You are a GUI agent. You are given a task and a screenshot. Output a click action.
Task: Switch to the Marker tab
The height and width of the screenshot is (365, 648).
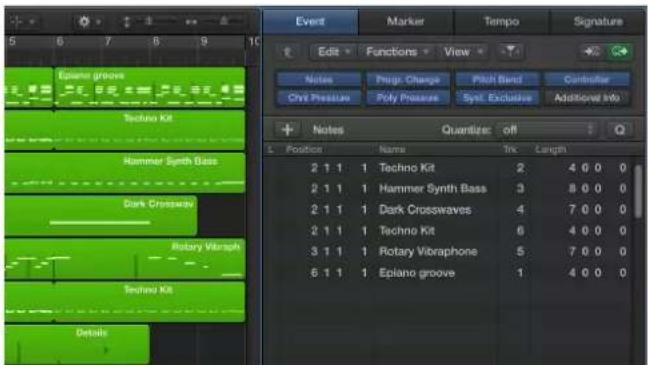[405, 21]
